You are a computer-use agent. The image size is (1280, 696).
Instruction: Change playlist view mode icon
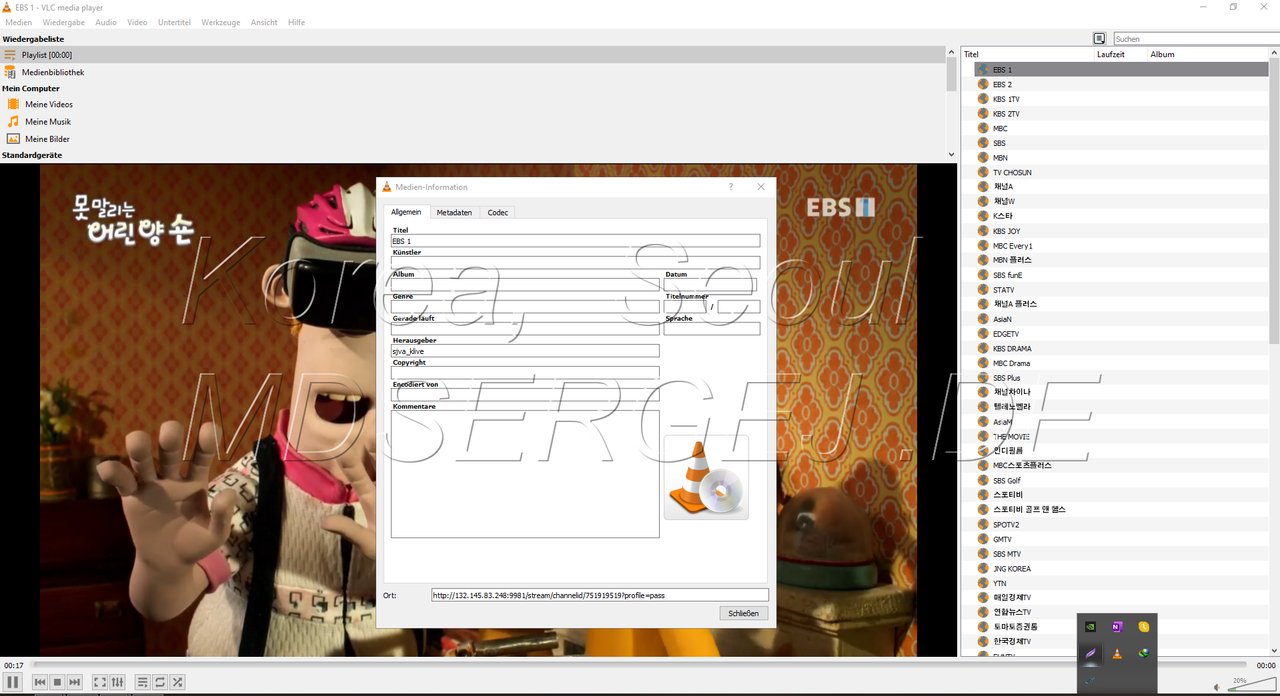[x=1100, y=38]
